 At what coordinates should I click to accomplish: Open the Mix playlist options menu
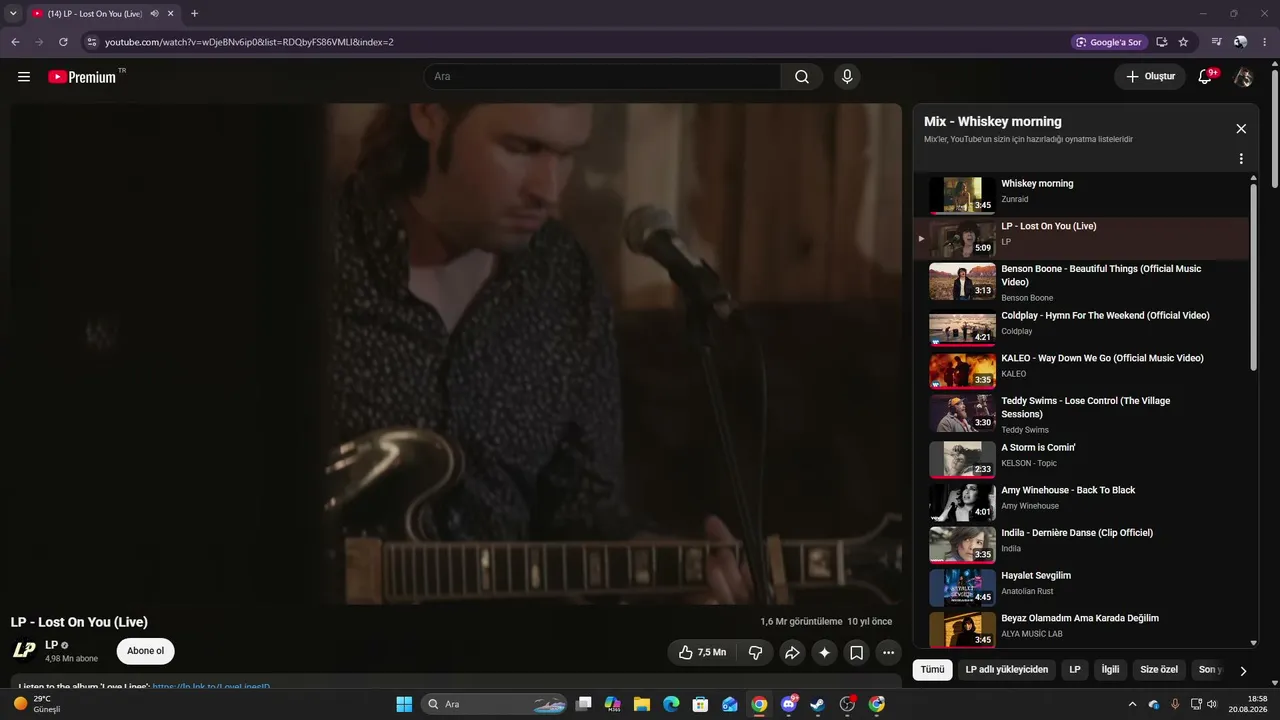click(1241, 159)
